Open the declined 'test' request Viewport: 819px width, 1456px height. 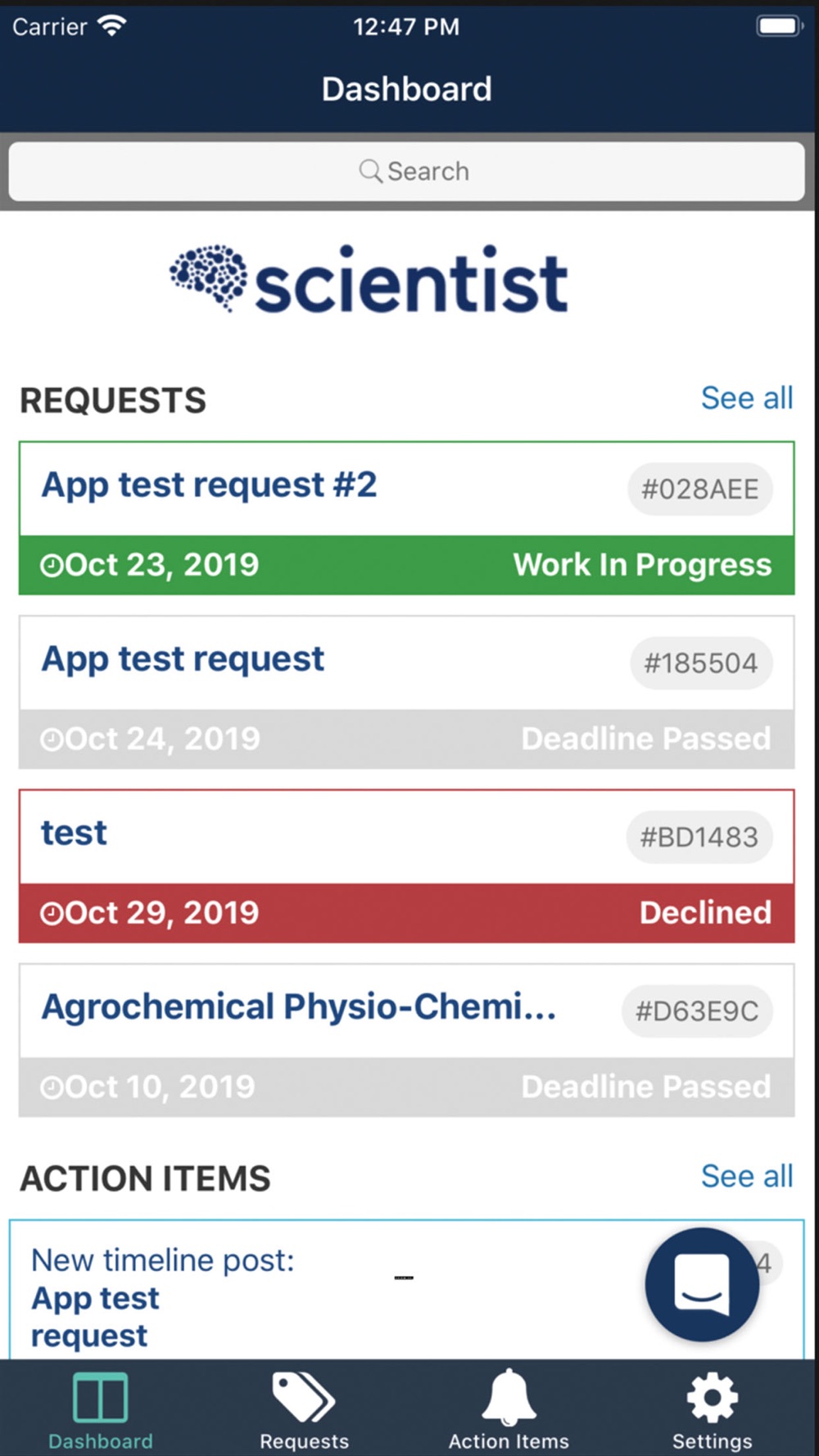pos(407,866)
